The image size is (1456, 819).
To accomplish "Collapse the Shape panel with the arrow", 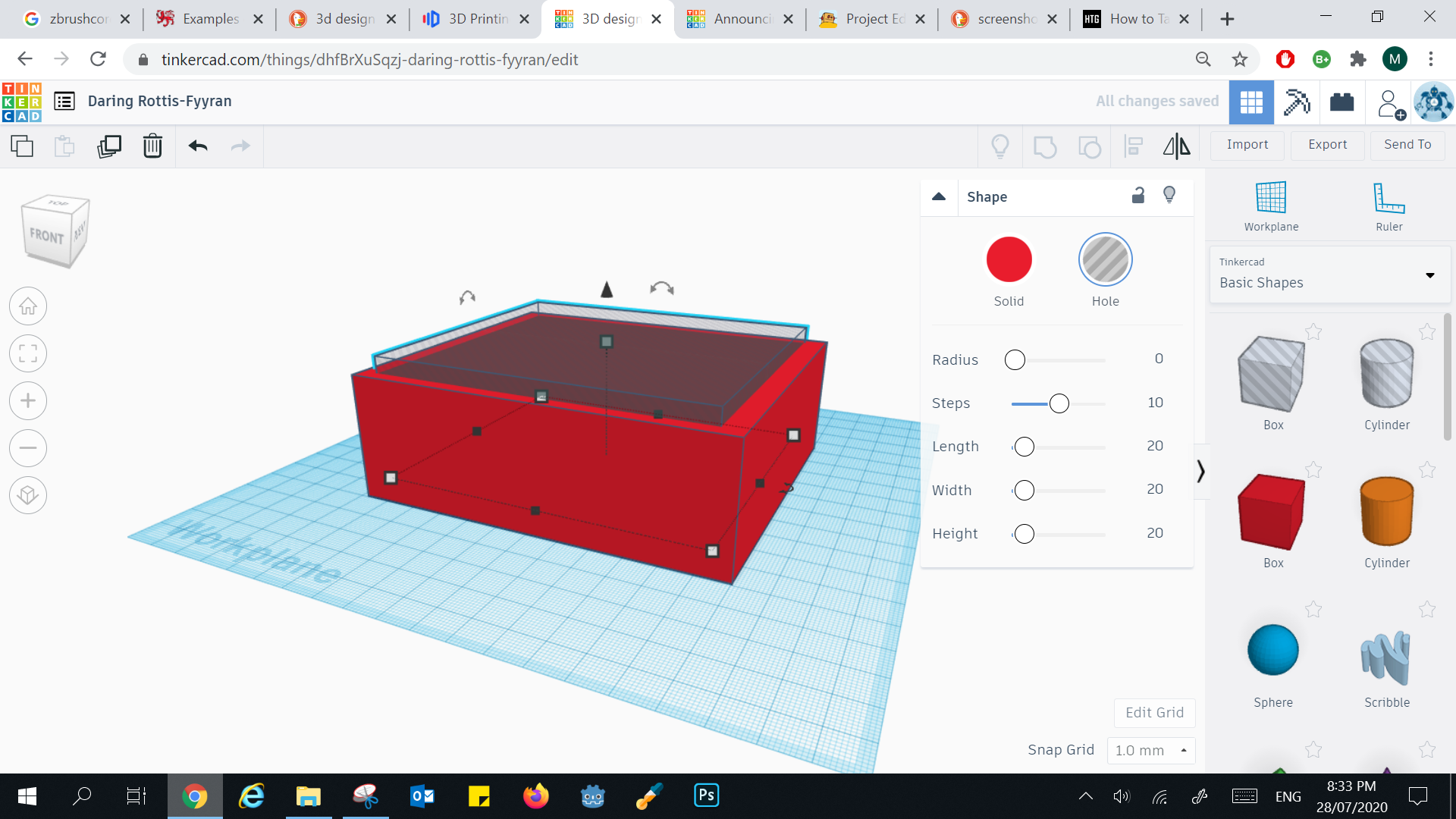I will point(939,196).
